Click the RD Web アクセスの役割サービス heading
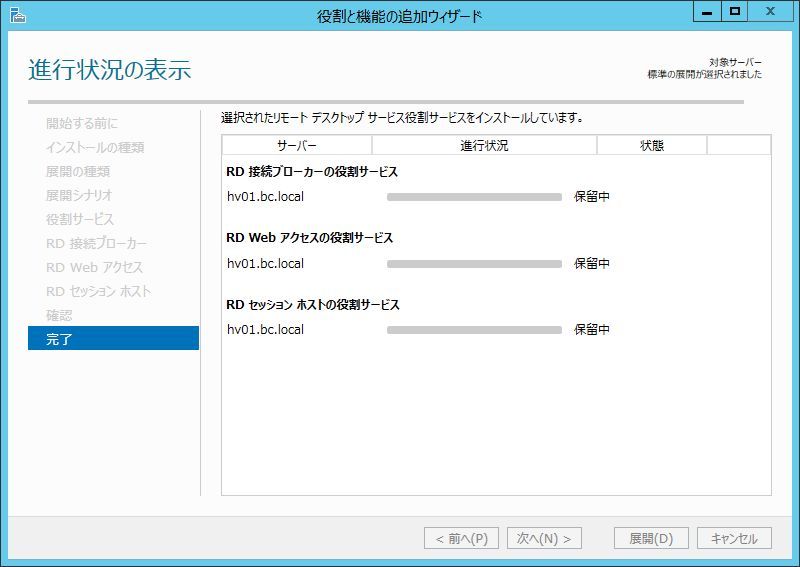Image resolution: width=800 pixels, height=567 pixels. point(310,238)
